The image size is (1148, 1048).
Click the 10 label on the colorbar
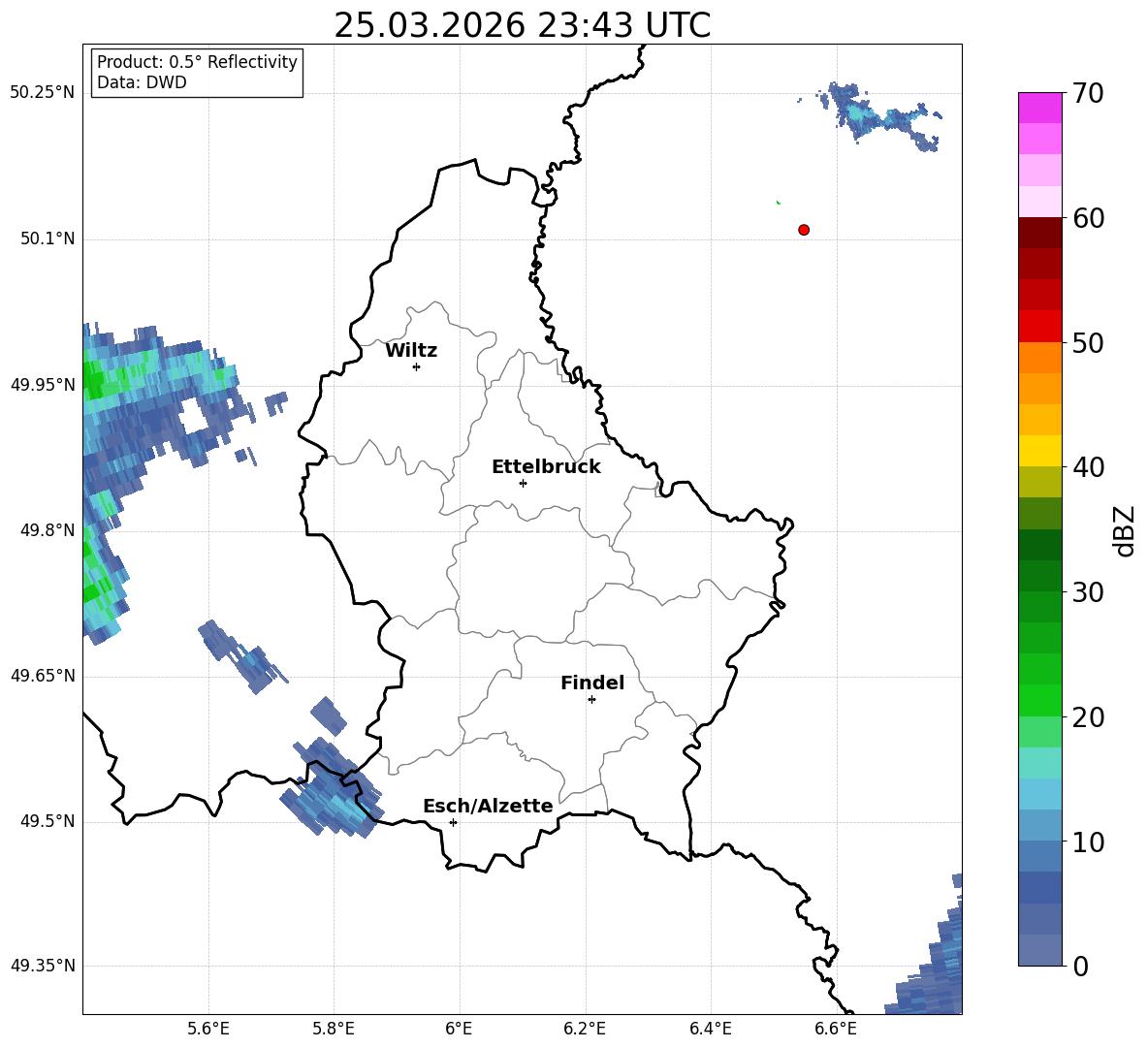click(x=1087, y=842)
